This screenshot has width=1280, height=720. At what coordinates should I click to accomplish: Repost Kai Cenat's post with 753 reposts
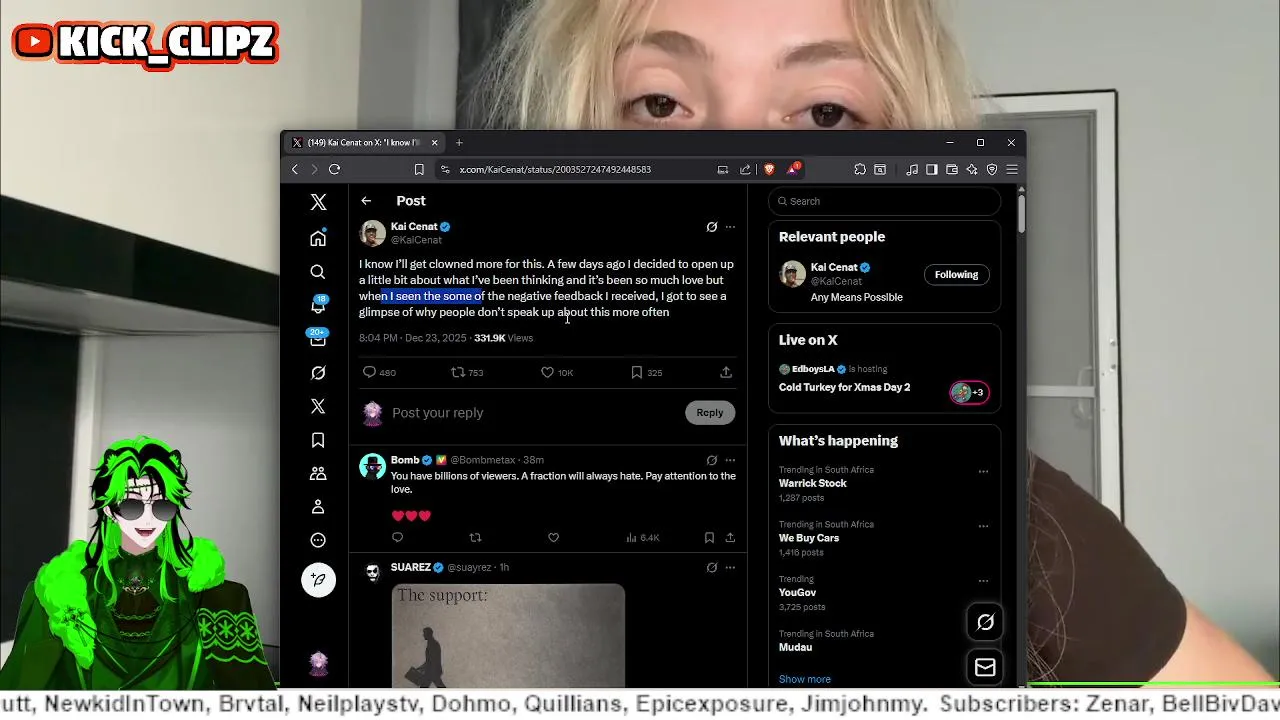coord(458,372)
